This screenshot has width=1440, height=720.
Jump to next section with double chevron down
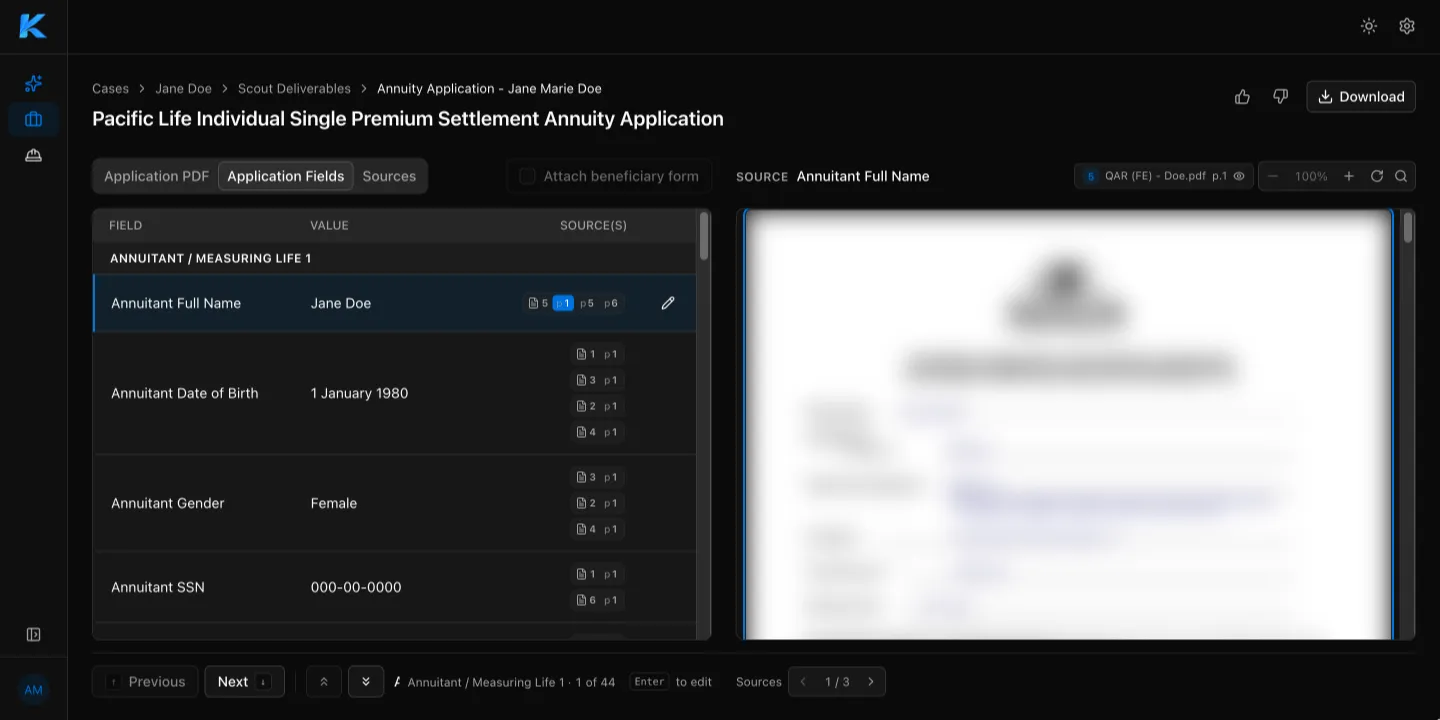pyautogui.click(x=366, y=682)
